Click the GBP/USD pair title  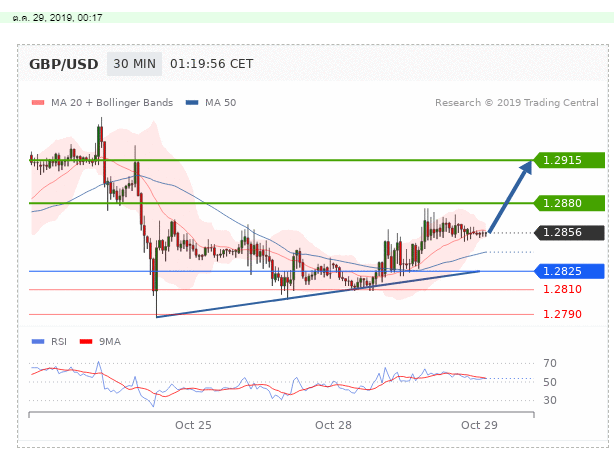click(x=64, y=64)
